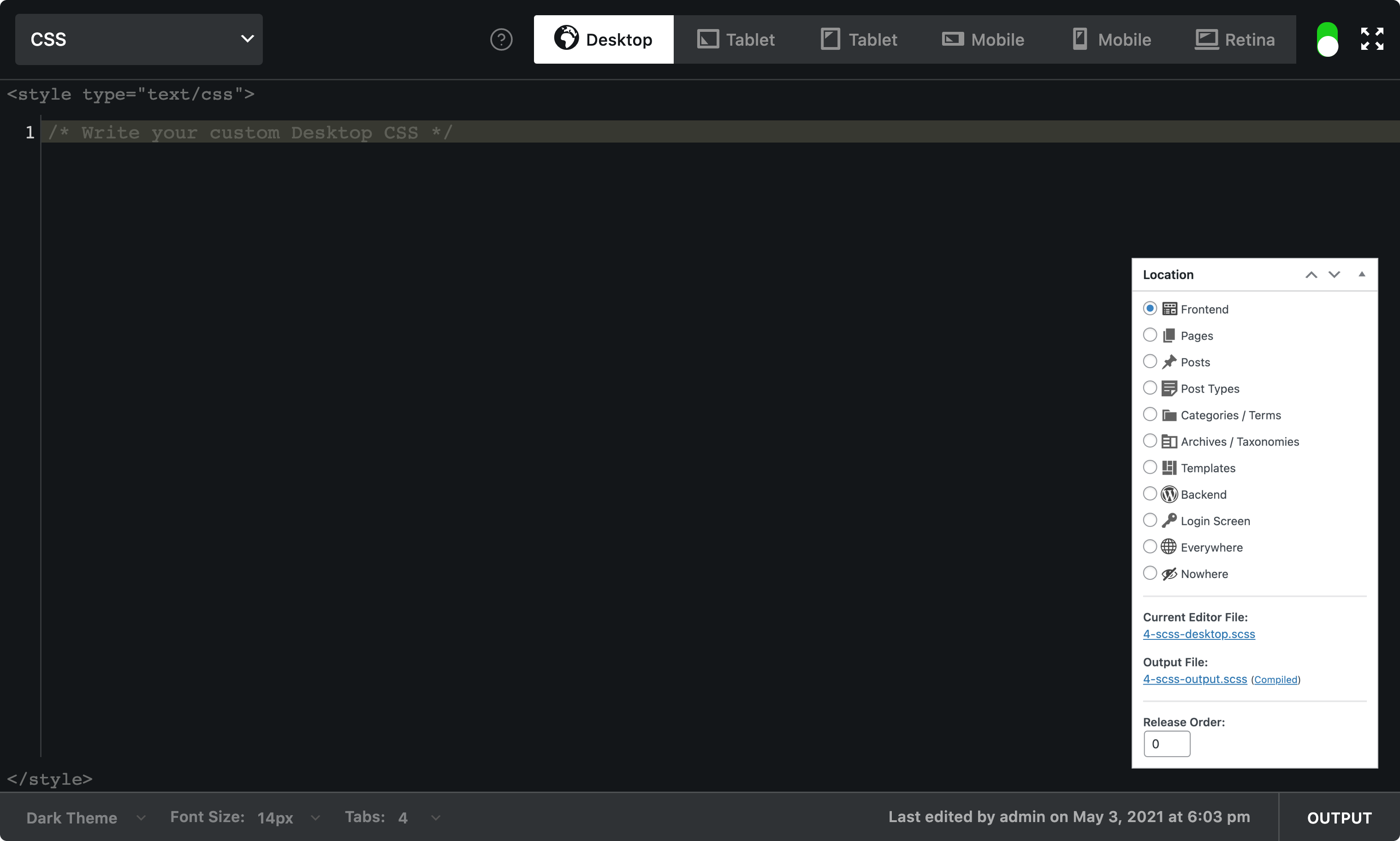Select the landscape Tablet preview icon

(707, 39)
